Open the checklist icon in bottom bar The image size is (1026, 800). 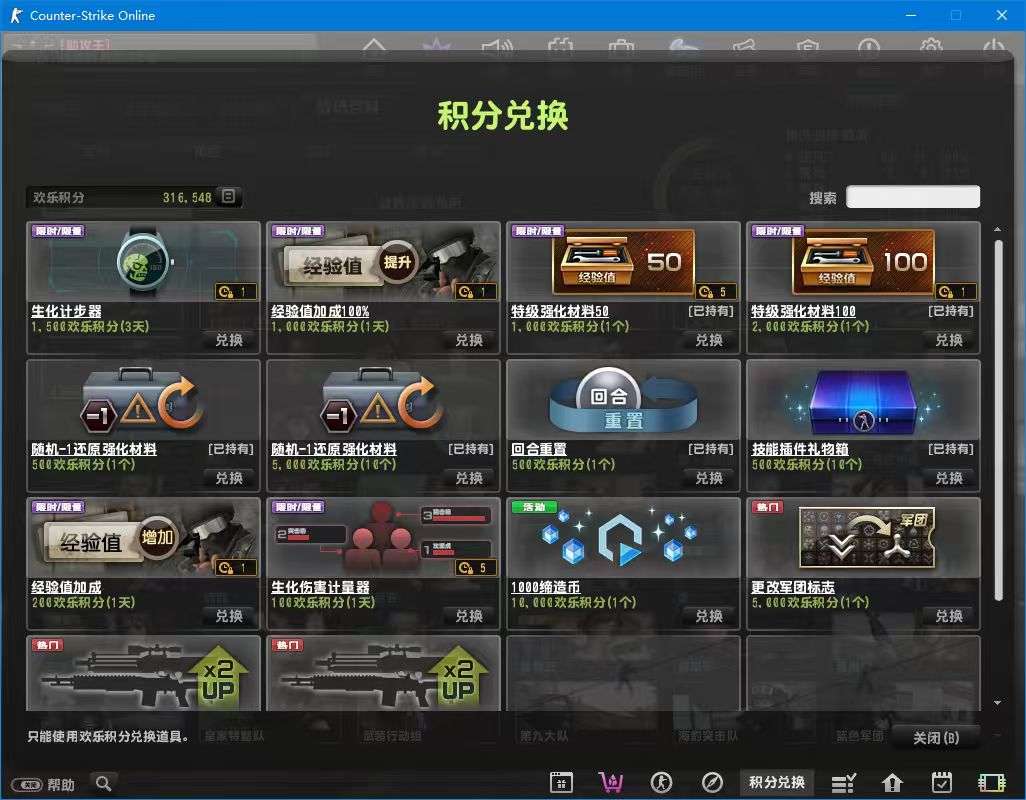[843, 782]
